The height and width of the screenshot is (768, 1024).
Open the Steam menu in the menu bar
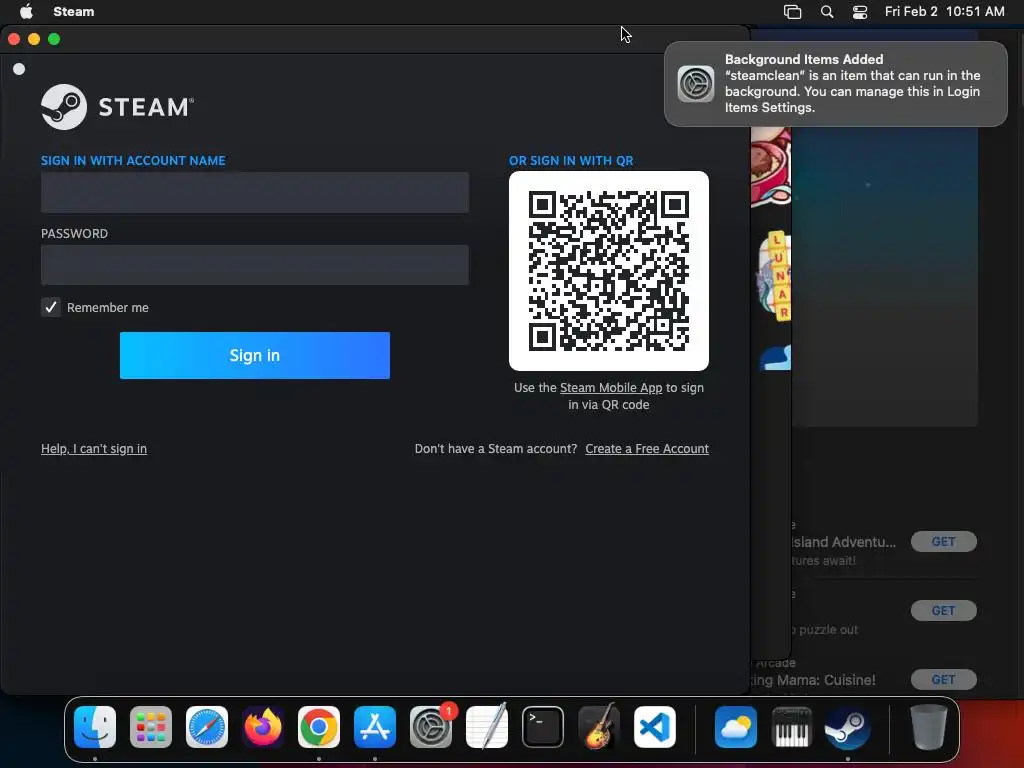[74, 12]
